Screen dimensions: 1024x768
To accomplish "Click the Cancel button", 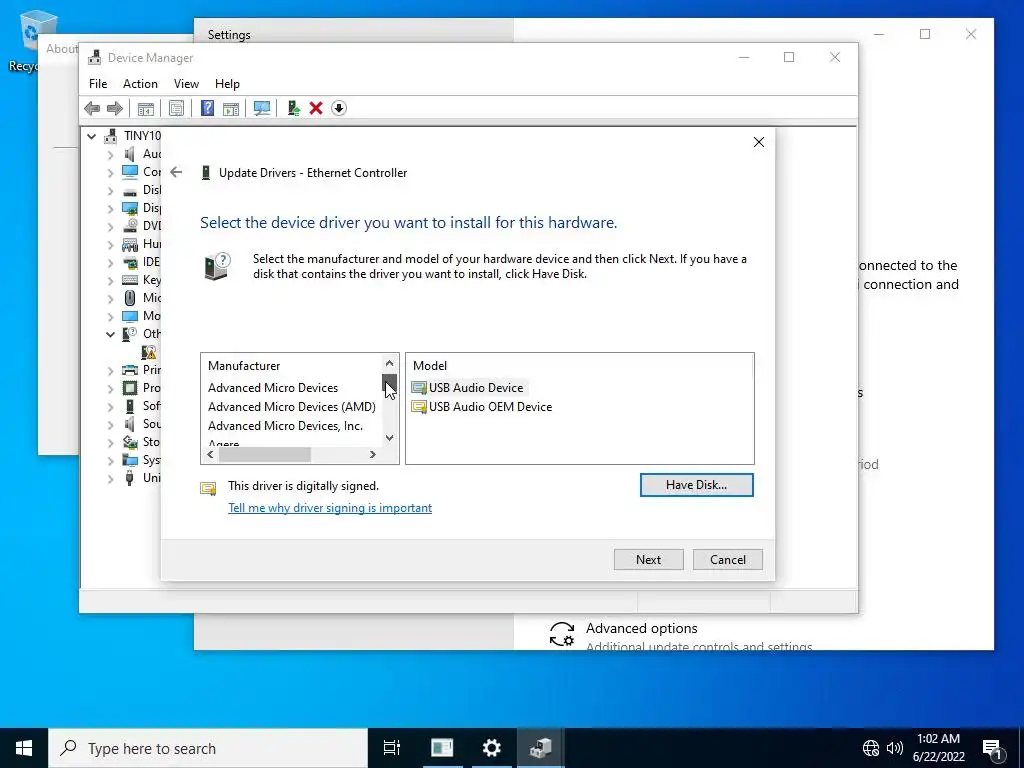I will (728, 560).
